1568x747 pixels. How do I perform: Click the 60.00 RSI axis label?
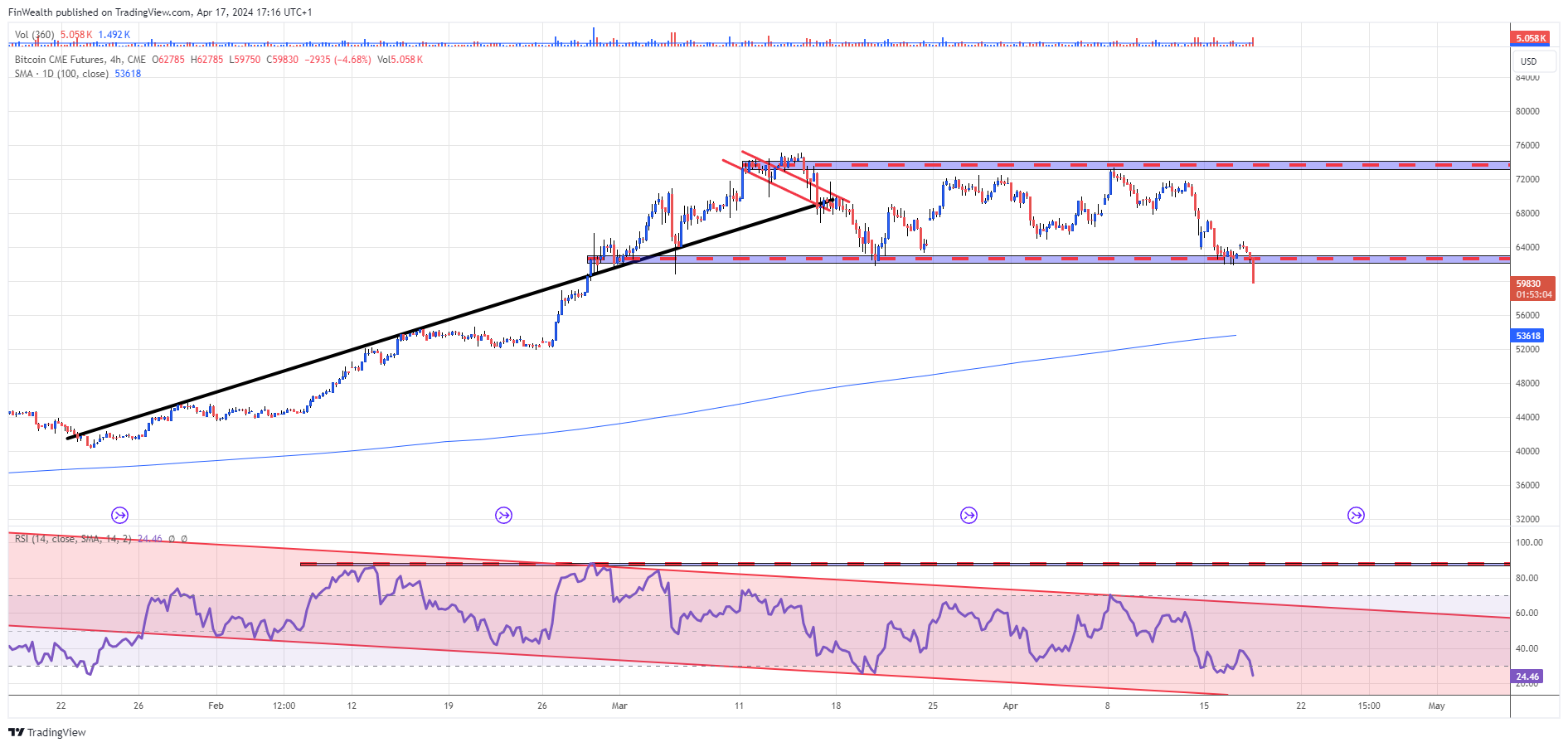tap(1527, 613)
